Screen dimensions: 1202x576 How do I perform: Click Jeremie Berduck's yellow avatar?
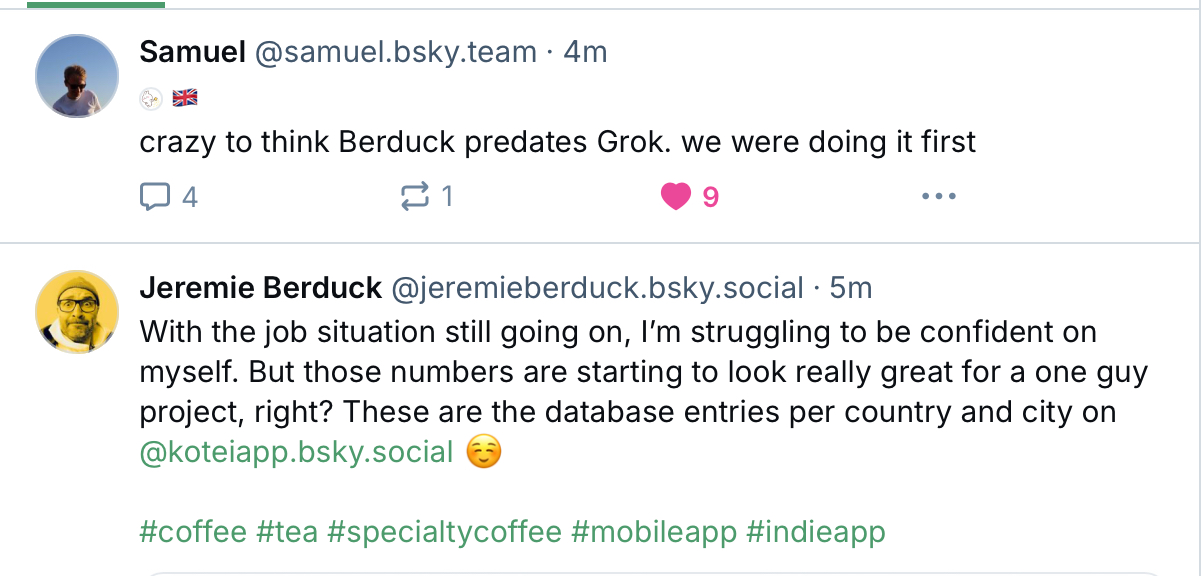coord(77,311)
